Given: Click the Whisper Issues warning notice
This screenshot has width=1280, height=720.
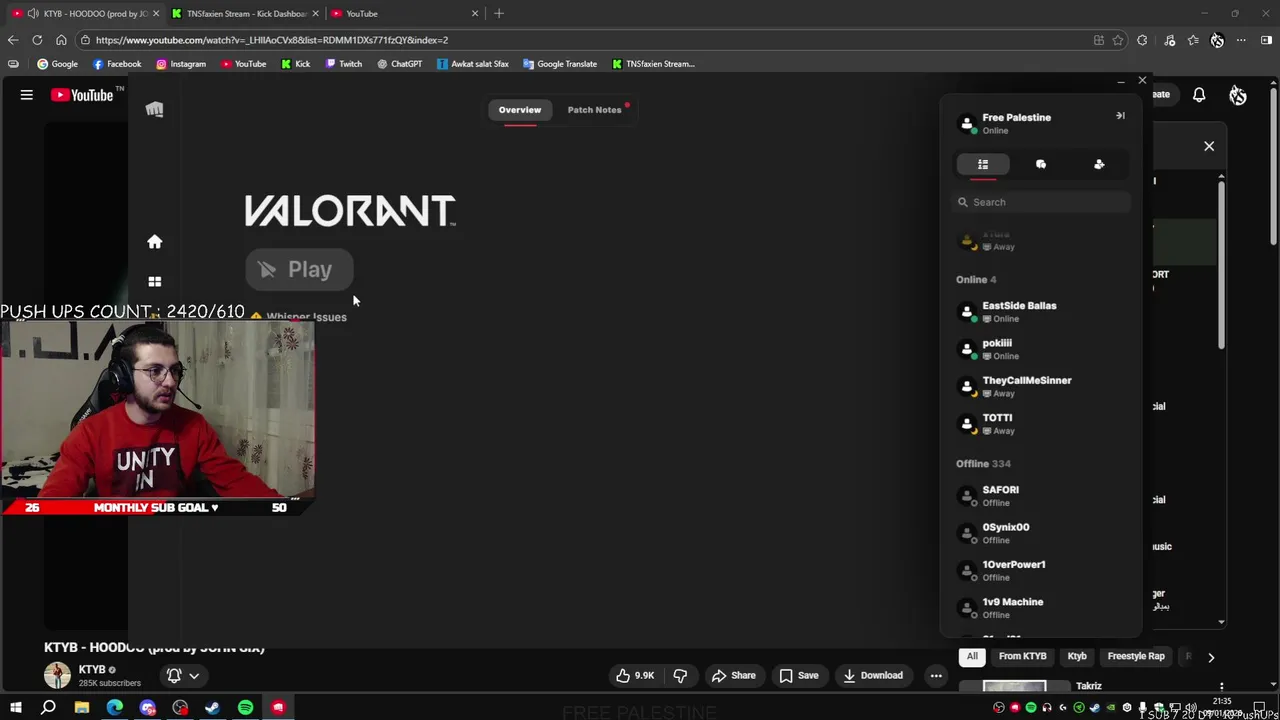Looking at the screenshot, I should pos(298,317).
